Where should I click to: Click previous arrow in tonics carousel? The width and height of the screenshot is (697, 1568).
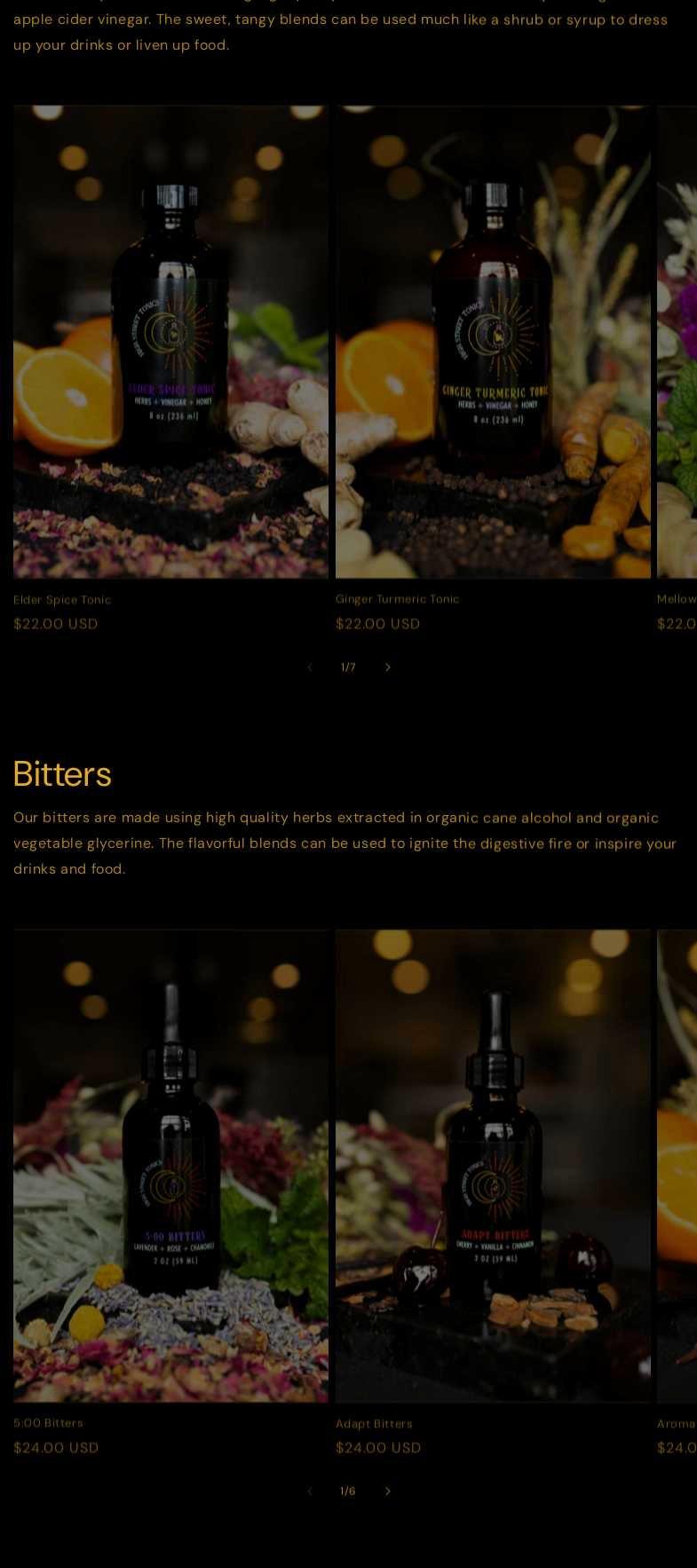tap(309, 668)
